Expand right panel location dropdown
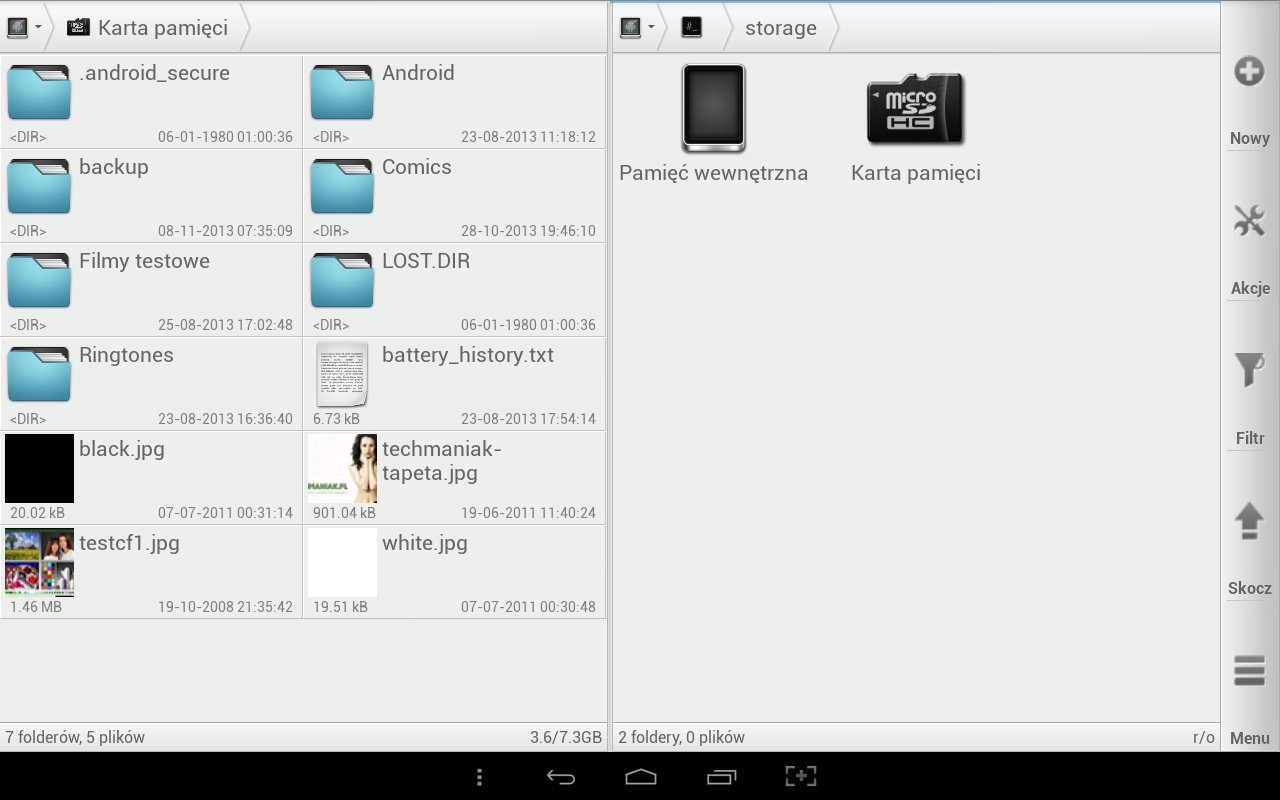Screen dimensions: 1280x800 click(637, 28)
